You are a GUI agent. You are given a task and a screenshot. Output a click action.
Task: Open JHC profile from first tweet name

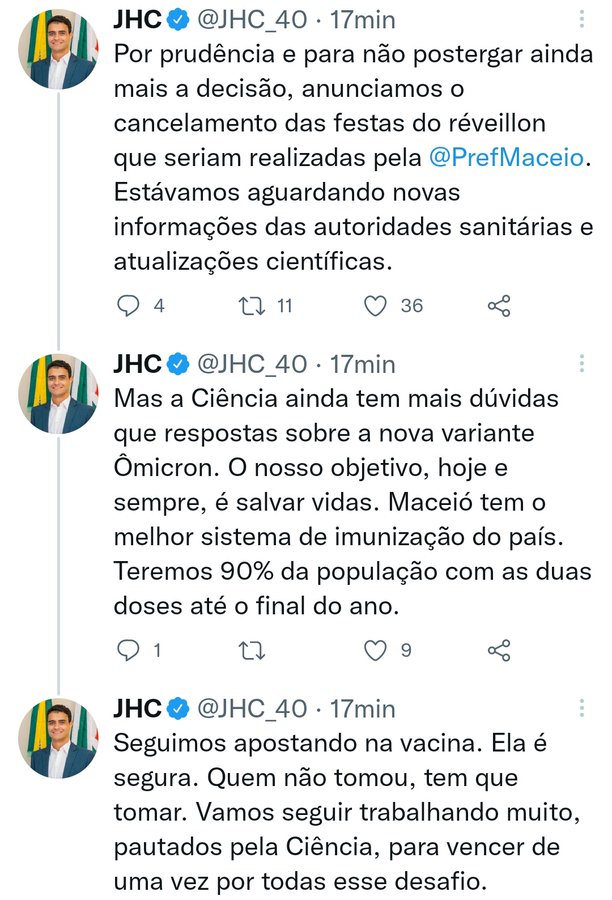click(x=137, y=19)
